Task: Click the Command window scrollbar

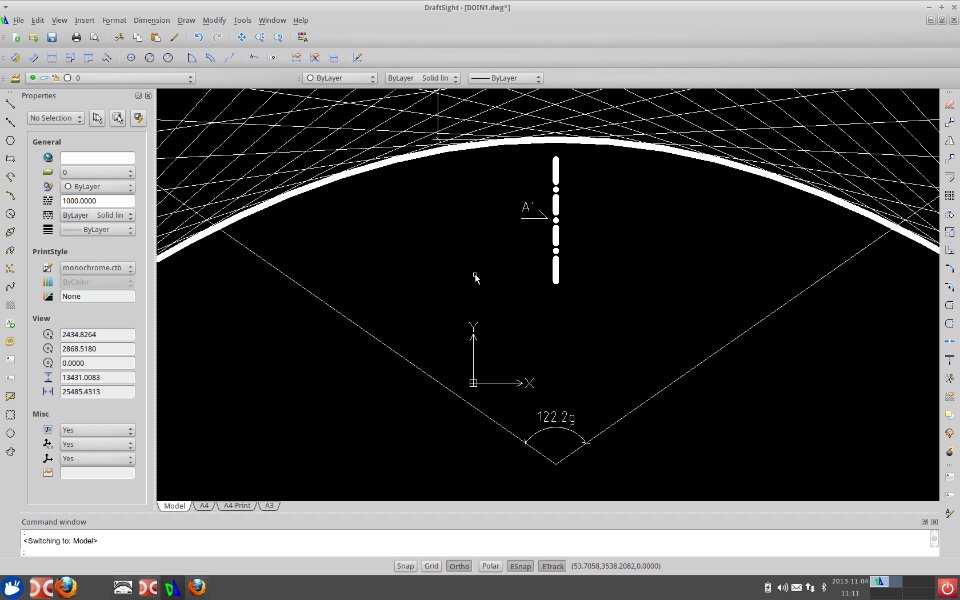Action: [x=934, y=542]
